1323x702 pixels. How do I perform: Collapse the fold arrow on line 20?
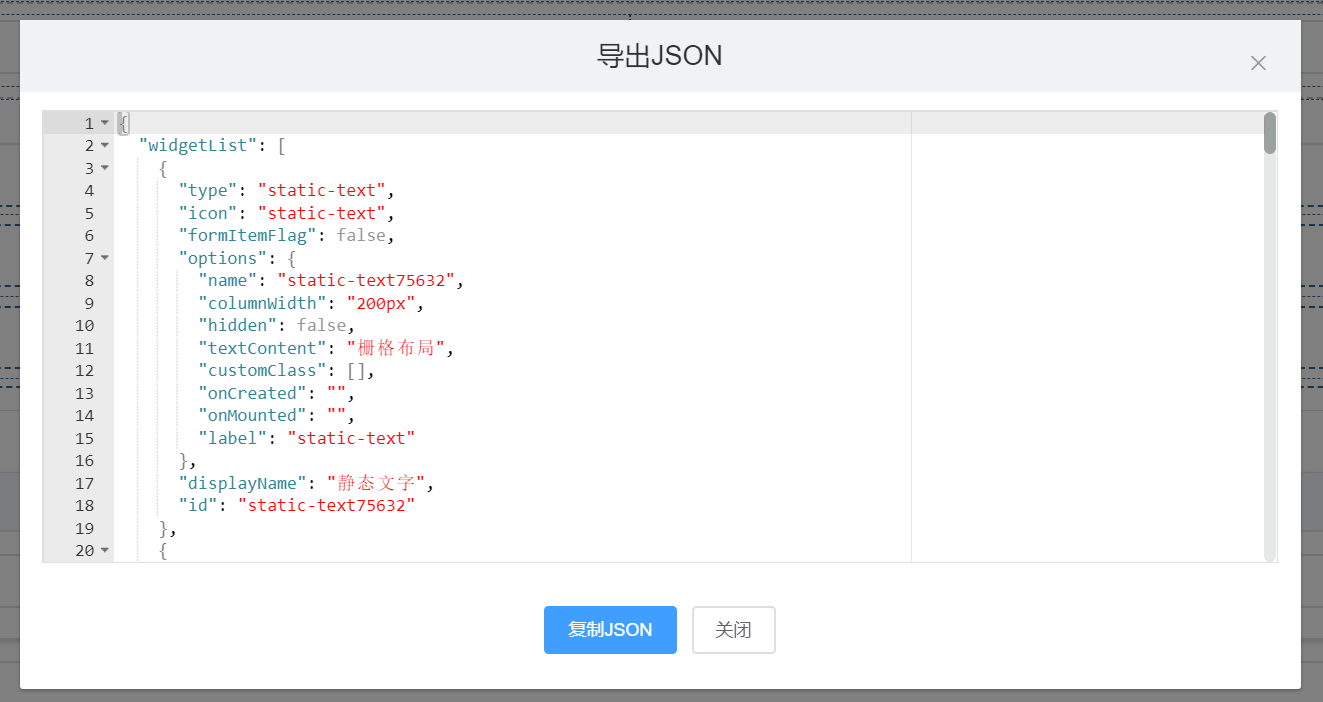coord(105,551)
